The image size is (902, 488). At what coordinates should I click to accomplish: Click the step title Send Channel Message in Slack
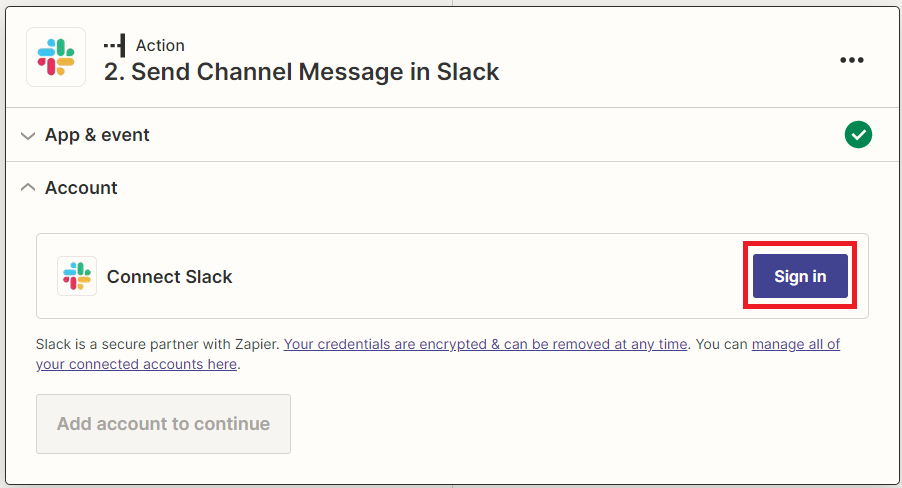click(315, 72)
